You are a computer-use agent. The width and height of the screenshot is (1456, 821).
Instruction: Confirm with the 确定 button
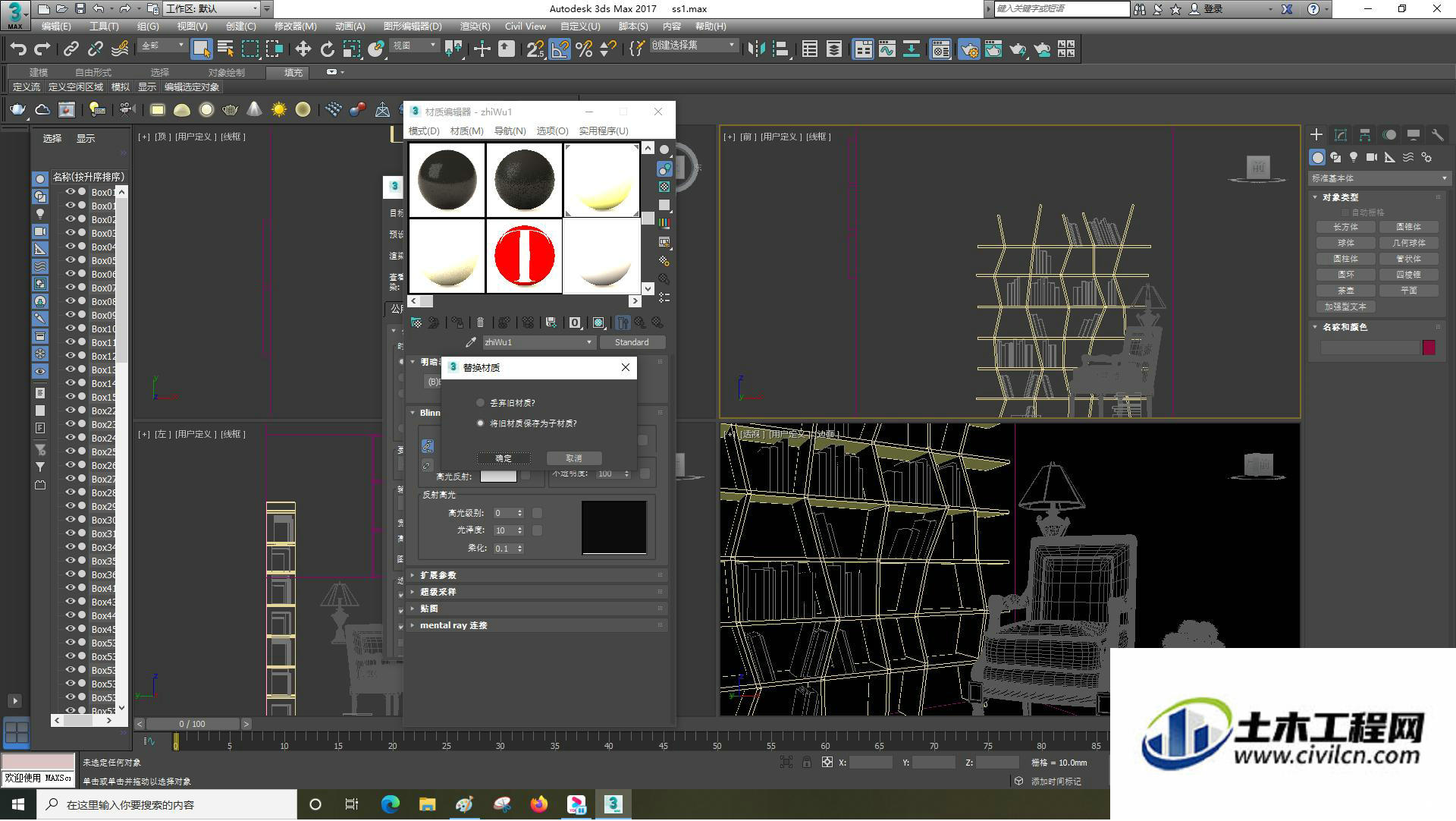click(504, 458)
